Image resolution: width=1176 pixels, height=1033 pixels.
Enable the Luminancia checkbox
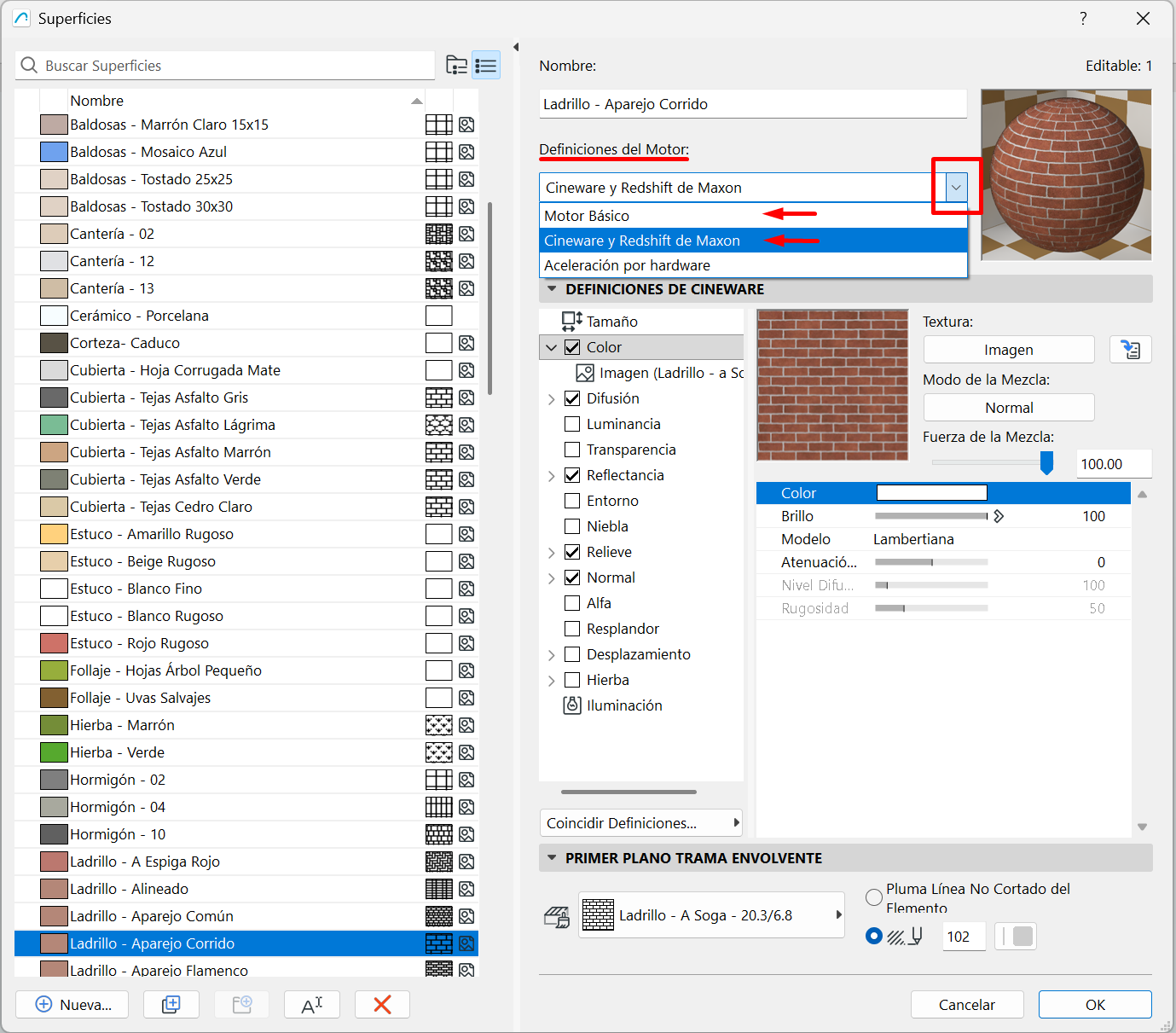click(572, 424)
